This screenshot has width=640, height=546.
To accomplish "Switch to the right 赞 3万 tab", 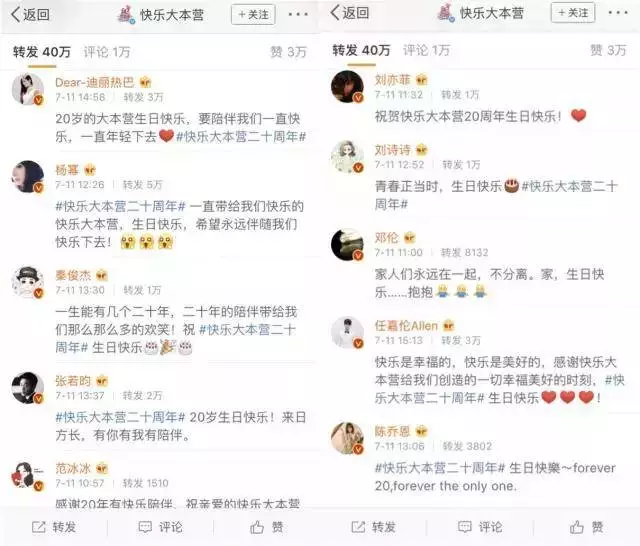I will (x=608, y=50).
